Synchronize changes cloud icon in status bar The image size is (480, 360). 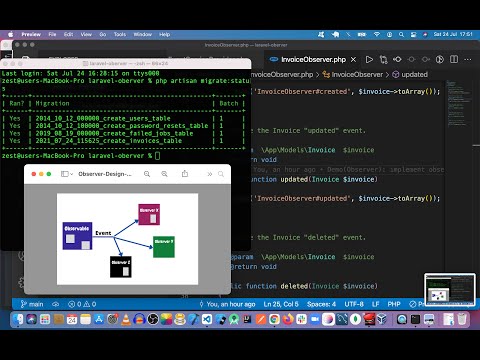pyautogui.click(x=56, y=304)
